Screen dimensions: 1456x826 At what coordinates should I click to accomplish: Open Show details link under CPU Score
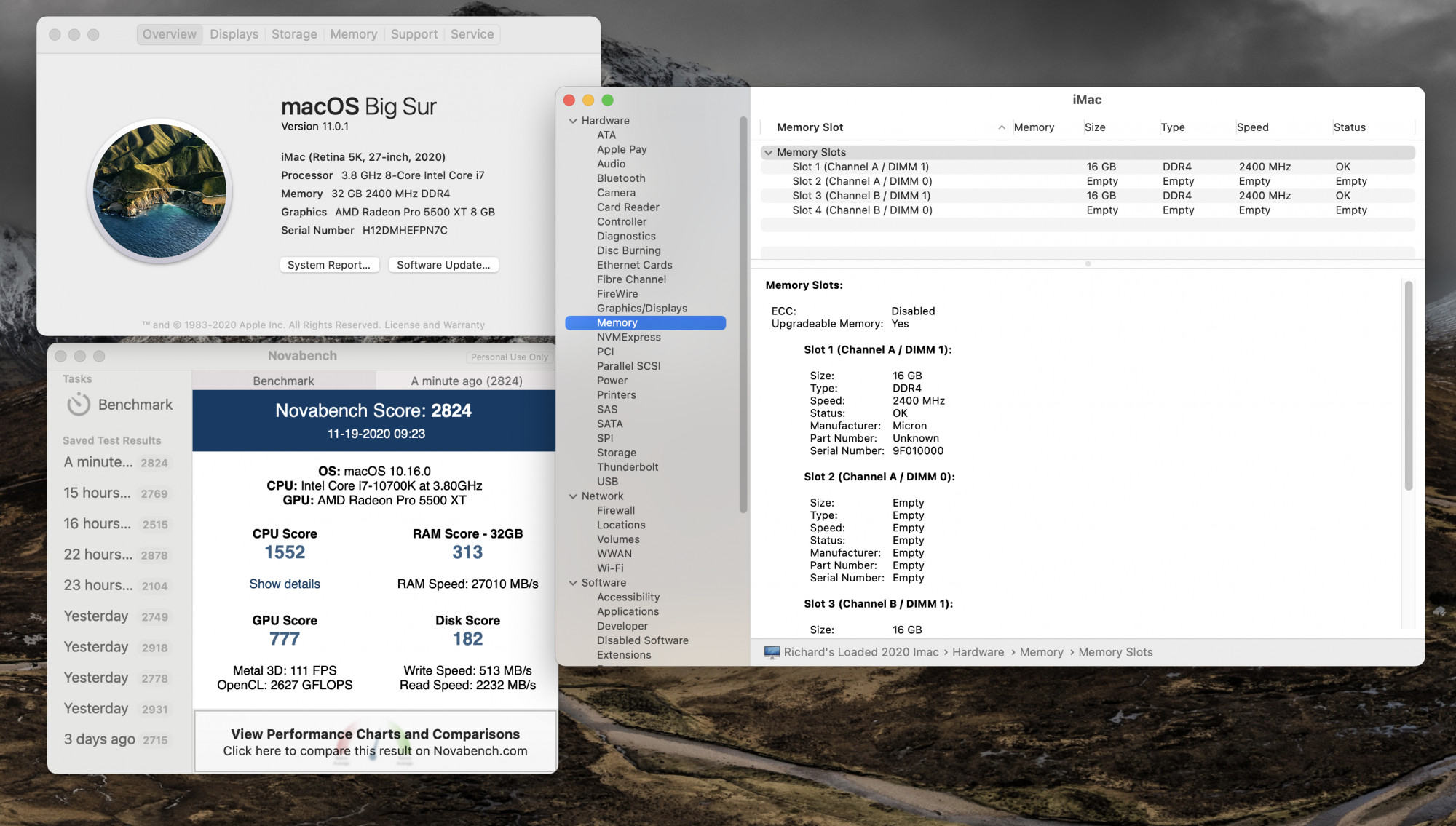284,584
